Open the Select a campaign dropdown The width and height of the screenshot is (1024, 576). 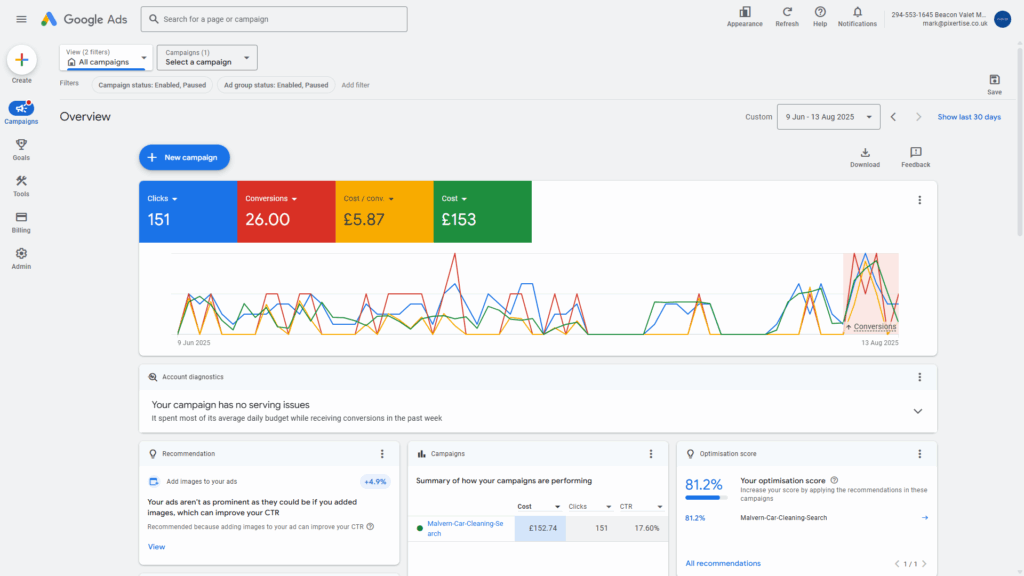[207, 57]
